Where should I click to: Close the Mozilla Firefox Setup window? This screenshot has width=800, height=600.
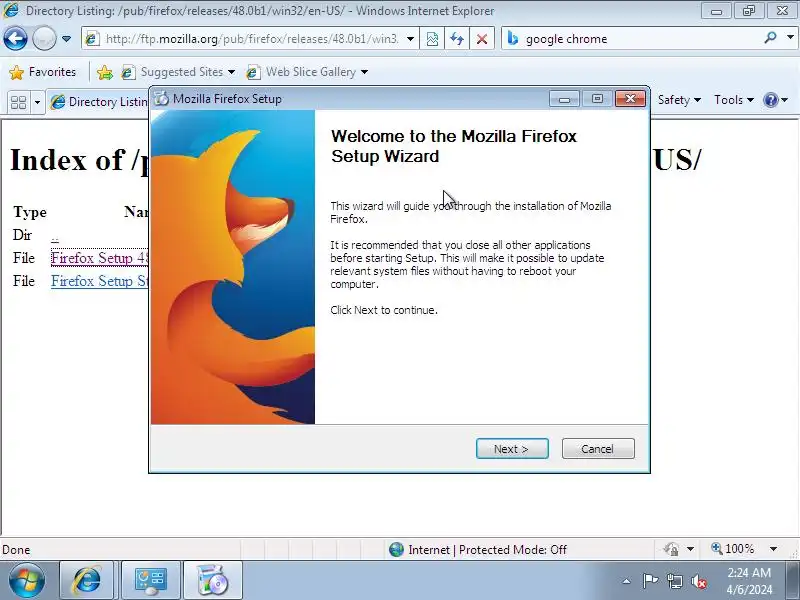click(x=630, y=98)
